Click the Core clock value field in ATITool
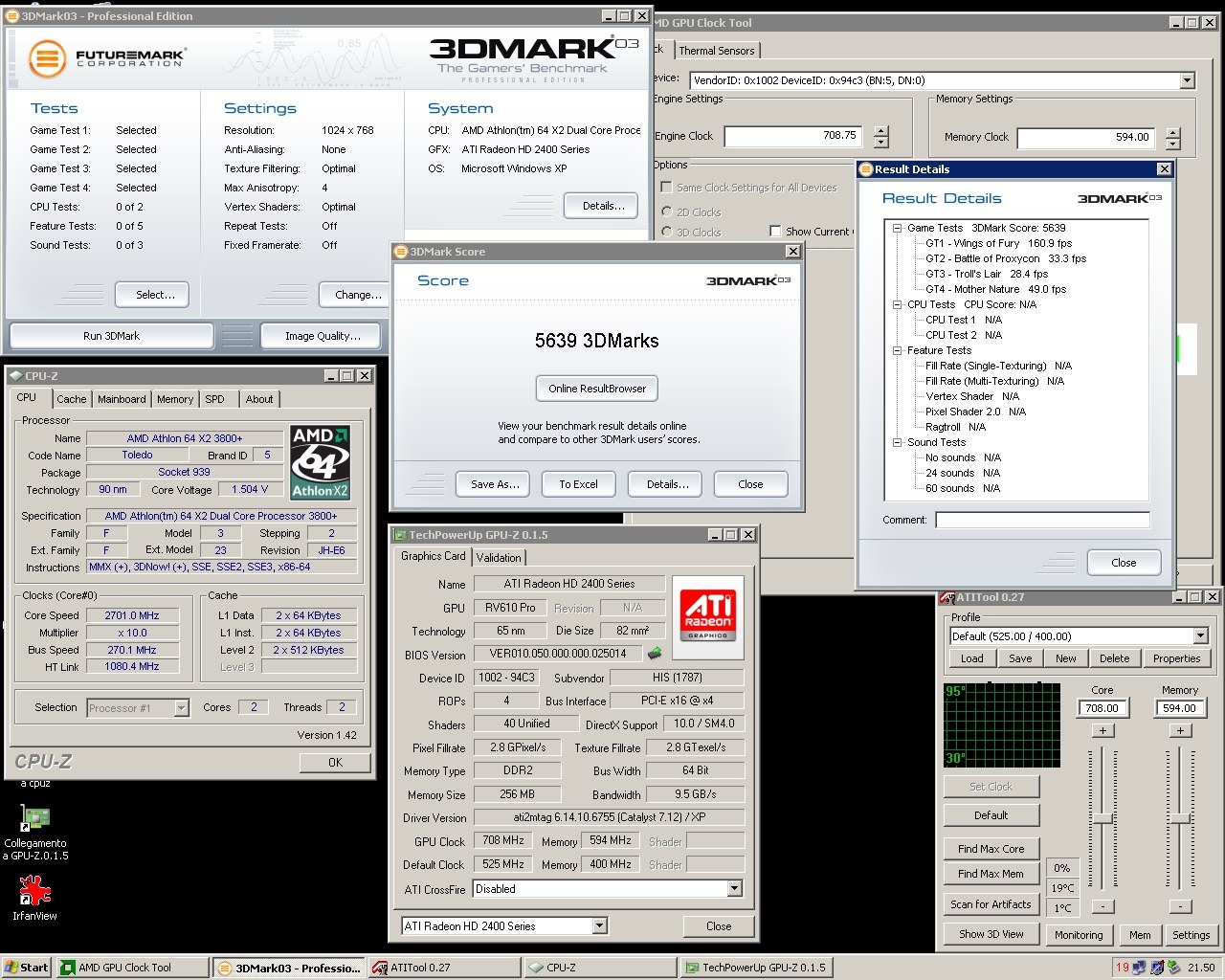Image resolution: width=1225 pixels, height=980 pixels. [x=1102, y=708]
